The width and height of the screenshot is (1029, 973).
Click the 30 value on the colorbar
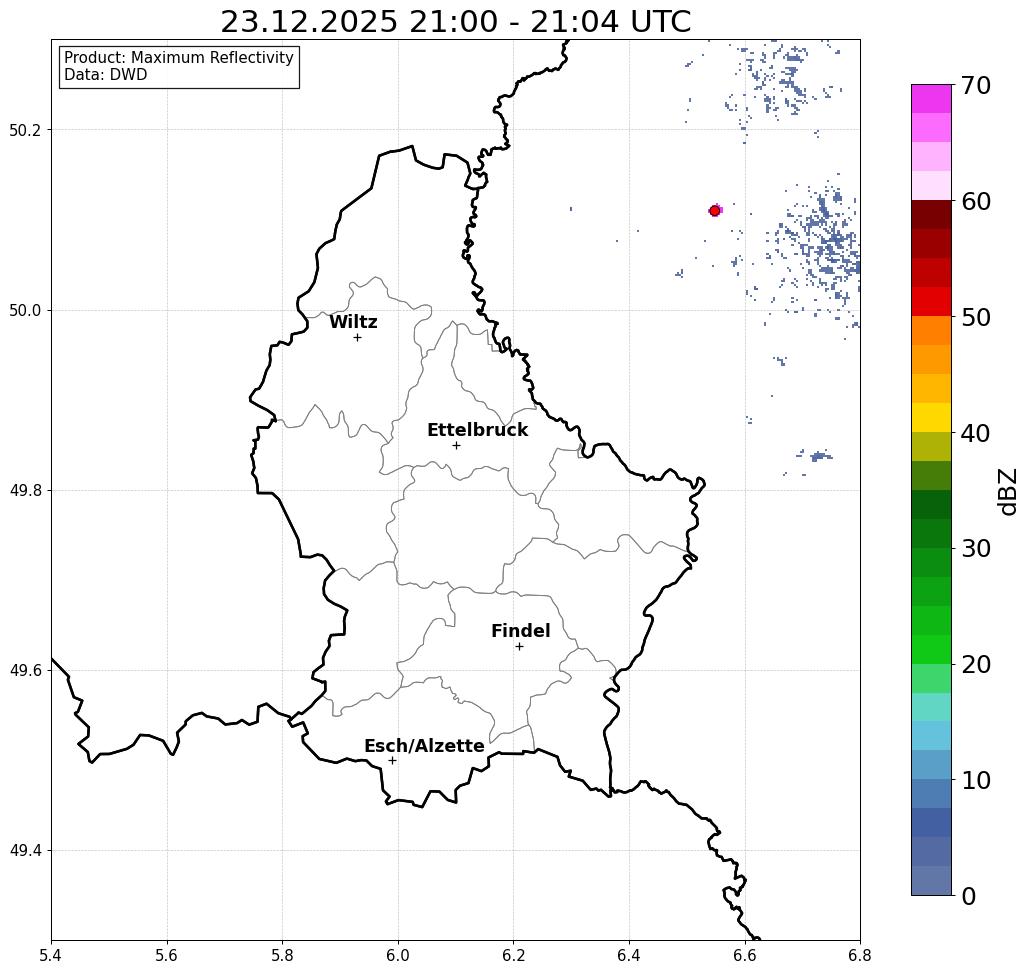point(976,549)
